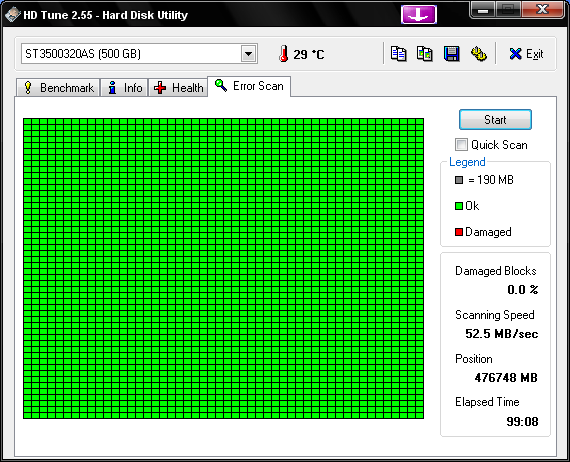The image size is (570, 462).
Task: Open the options wrench icon
Action: click(478, 54)
